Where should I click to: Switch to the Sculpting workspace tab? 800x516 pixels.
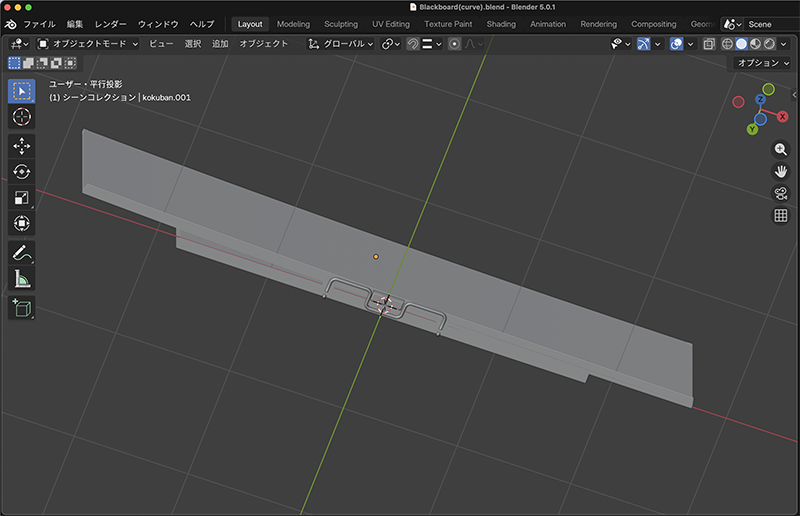pyautogui.click(x=341, y=24)
